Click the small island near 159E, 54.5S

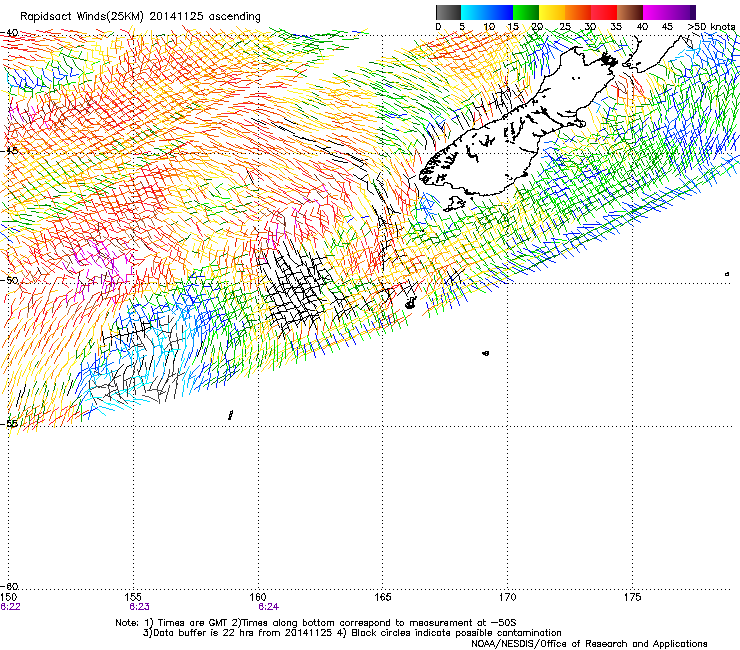[230, 415]
